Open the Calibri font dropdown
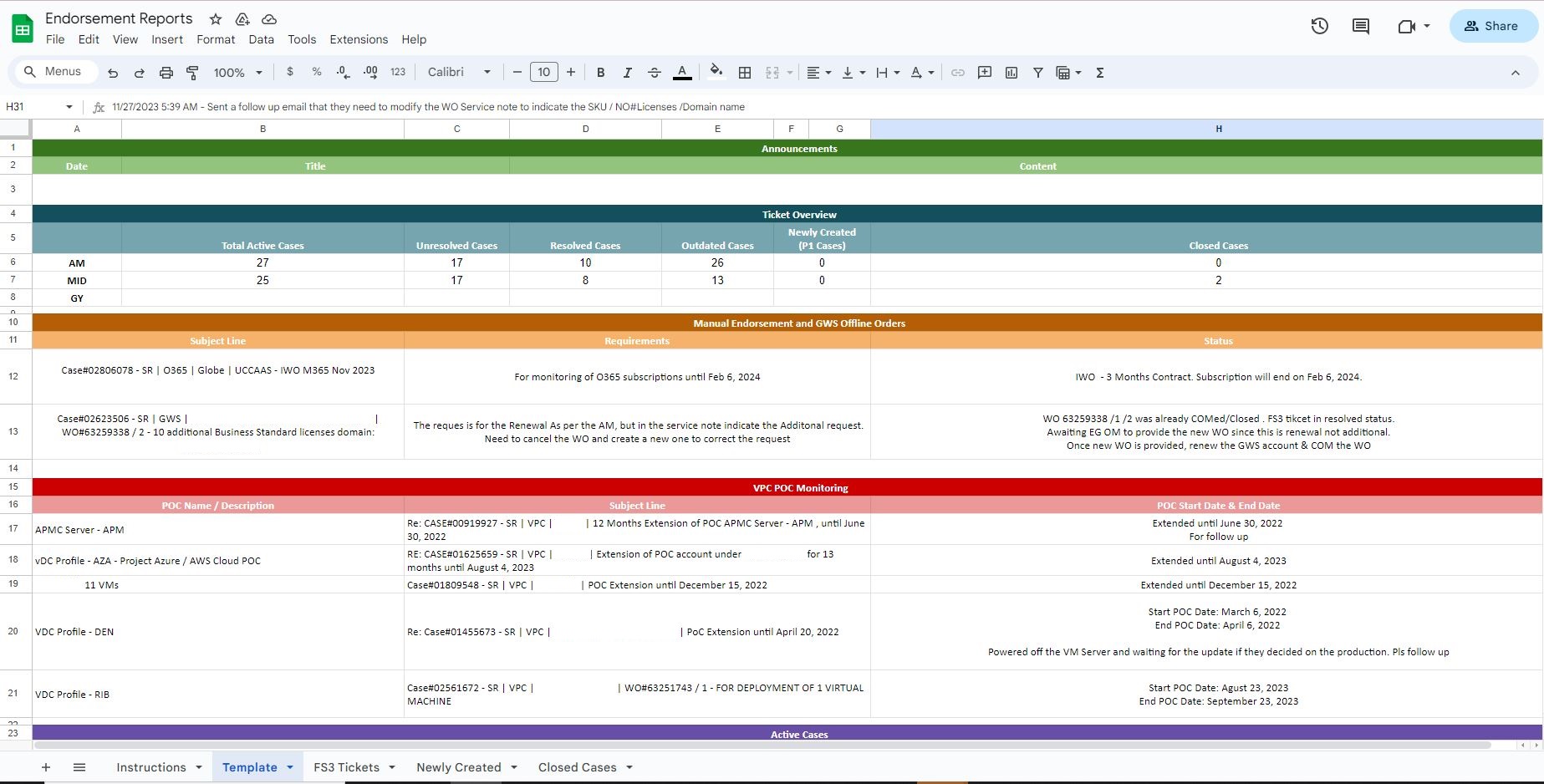This screenshot has width=1544, height=784. pos(459,72)
